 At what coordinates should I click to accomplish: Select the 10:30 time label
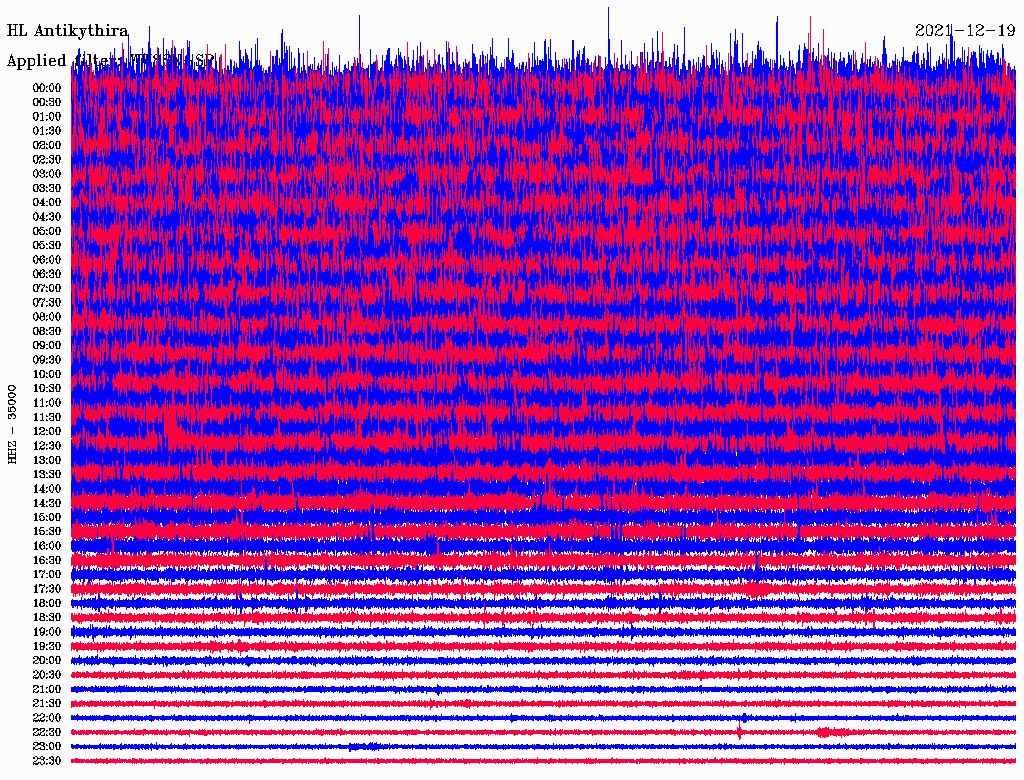tap(47, 389)
